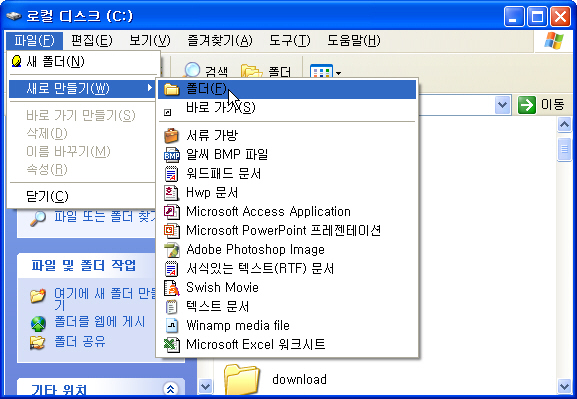Click the 이동 go button
The width and height of the screenshot is (577, 399).
point(541,105)
